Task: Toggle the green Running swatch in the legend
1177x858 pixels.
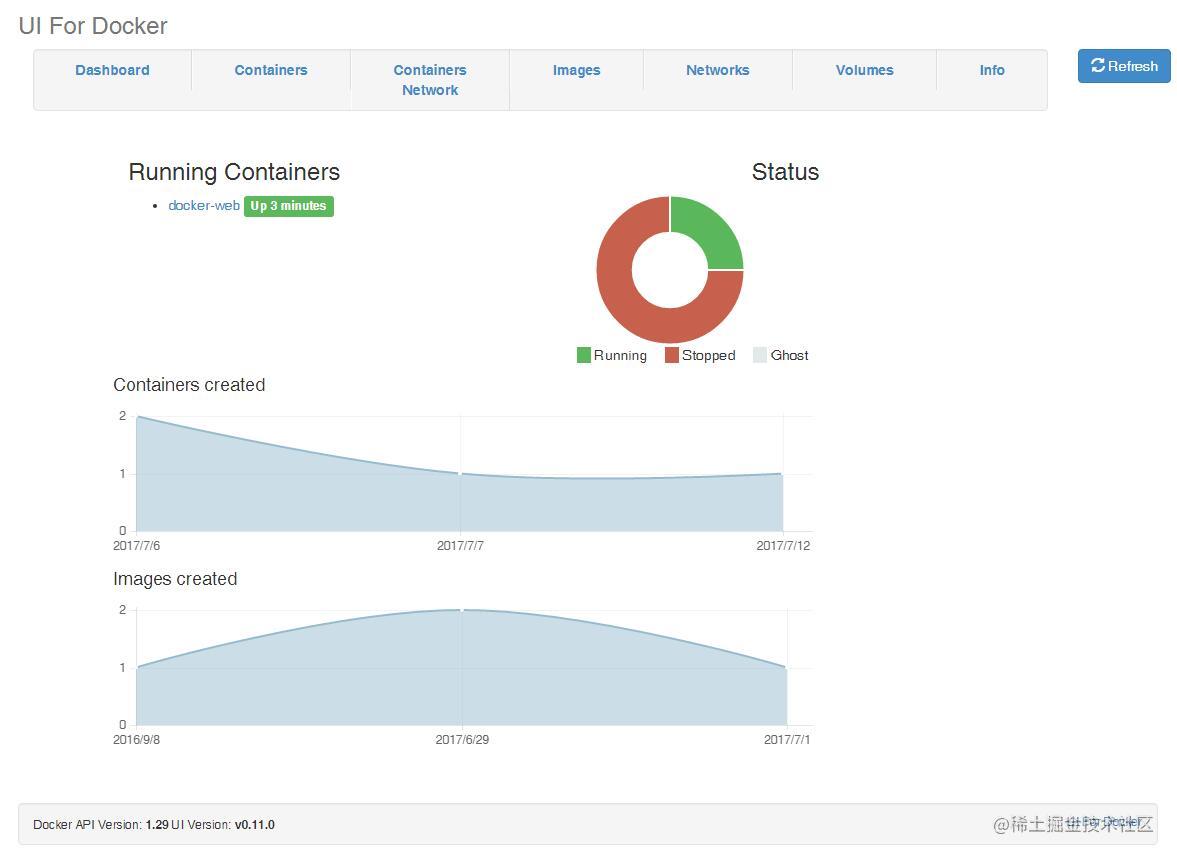Action: tap(583, 355)
